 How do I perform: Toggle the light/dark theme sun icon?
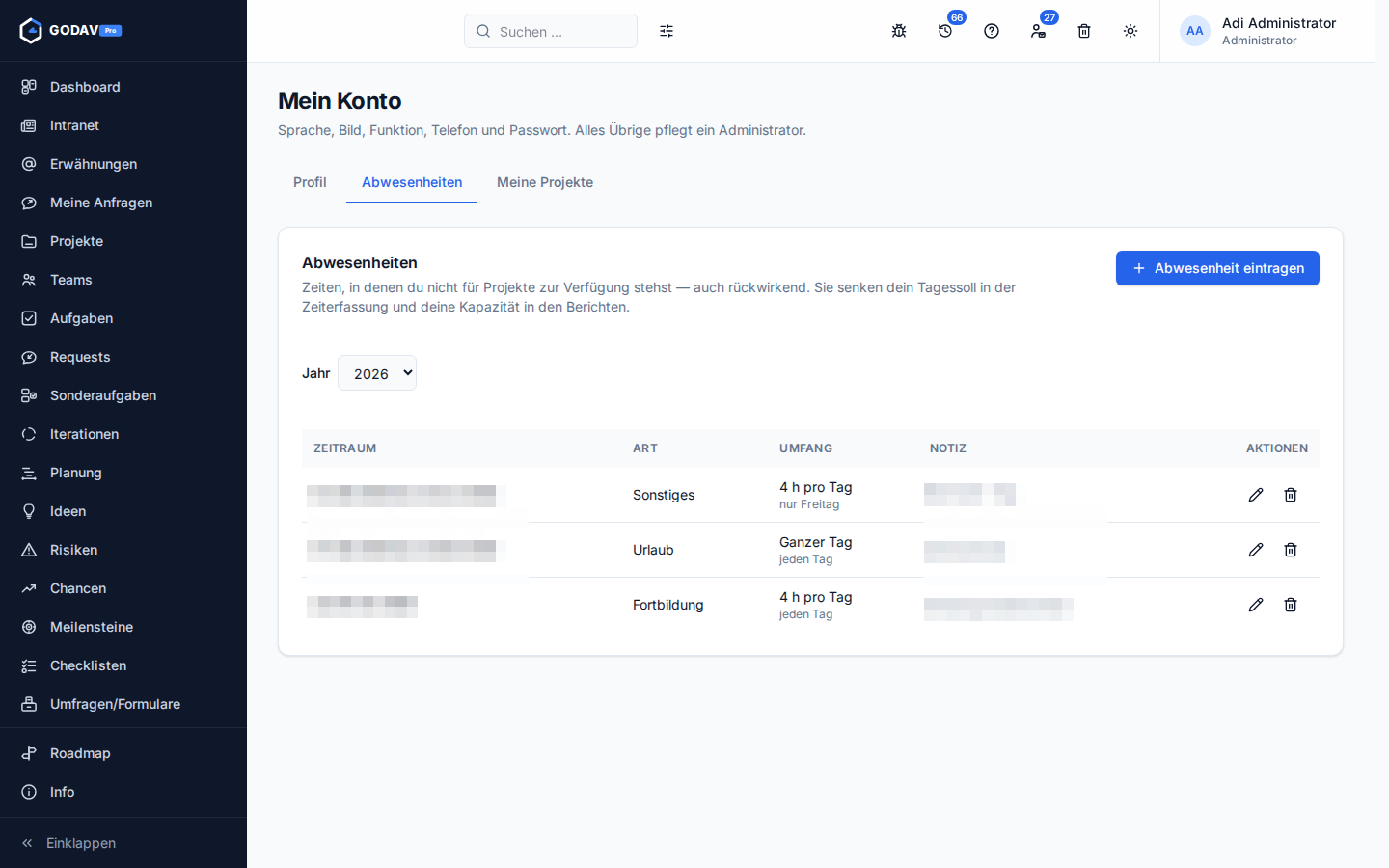tap(1130, 31)
